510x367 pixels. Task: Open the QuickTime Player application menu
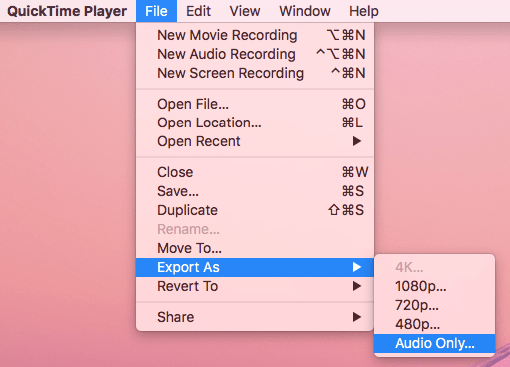click(67, 11)
